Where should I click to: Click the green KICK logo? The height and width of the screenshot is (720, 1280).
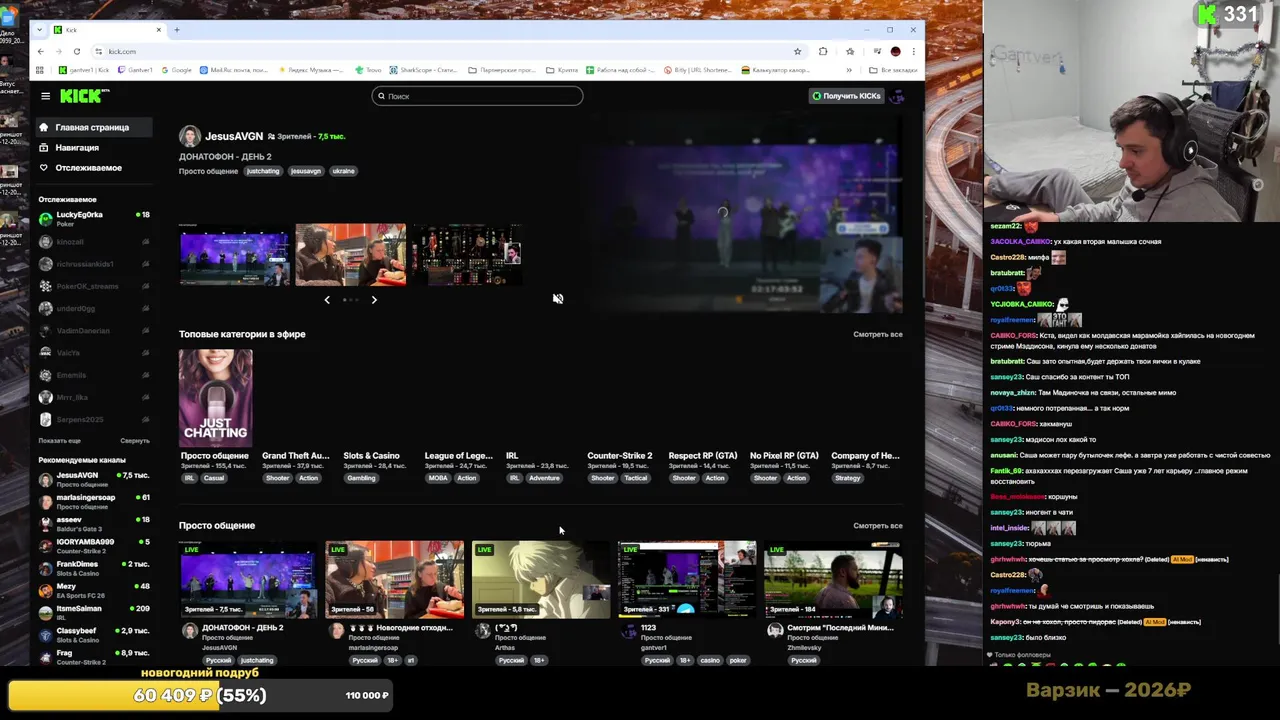click(x=85, y=96)
